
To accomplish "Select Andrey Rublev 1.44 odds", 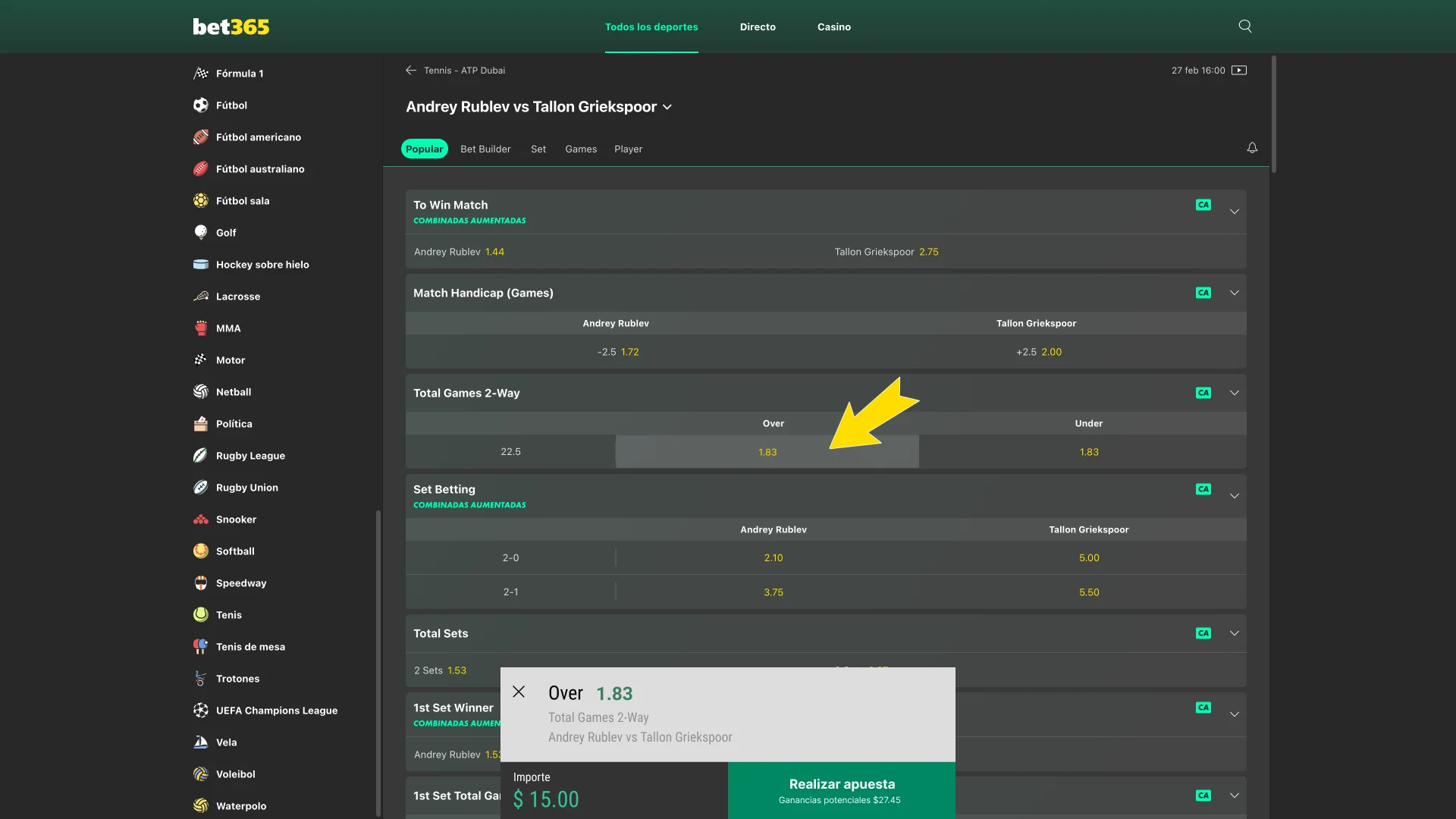I will pos(460,251).
